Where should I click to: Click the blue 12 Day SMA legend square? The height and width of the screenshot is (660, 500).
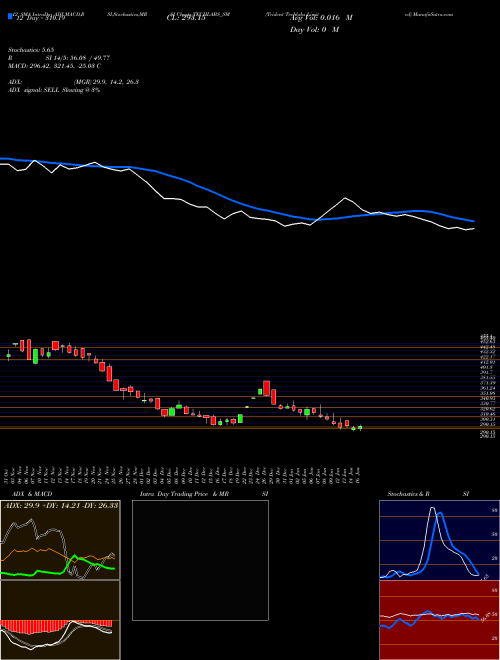point(10,17)
